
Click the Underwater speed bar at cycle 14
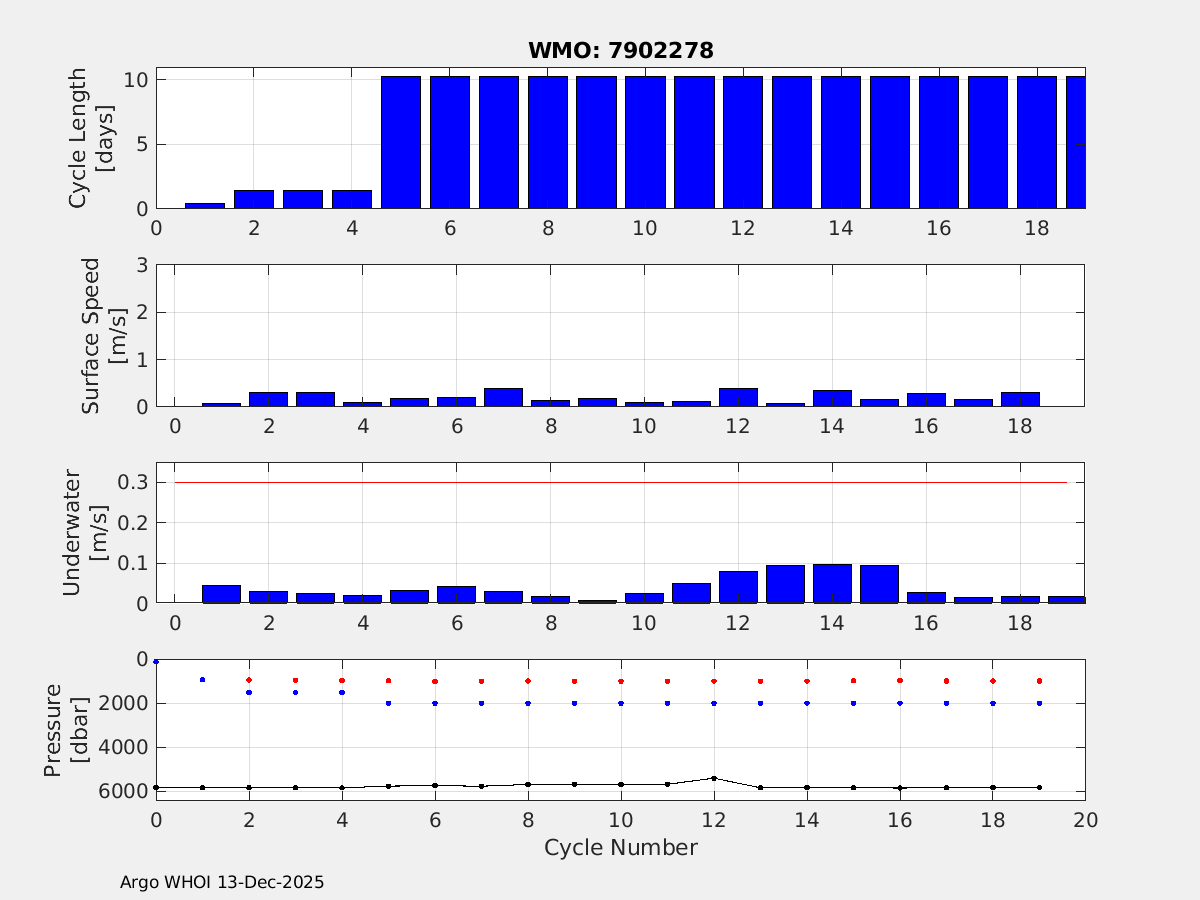point(832,584)
